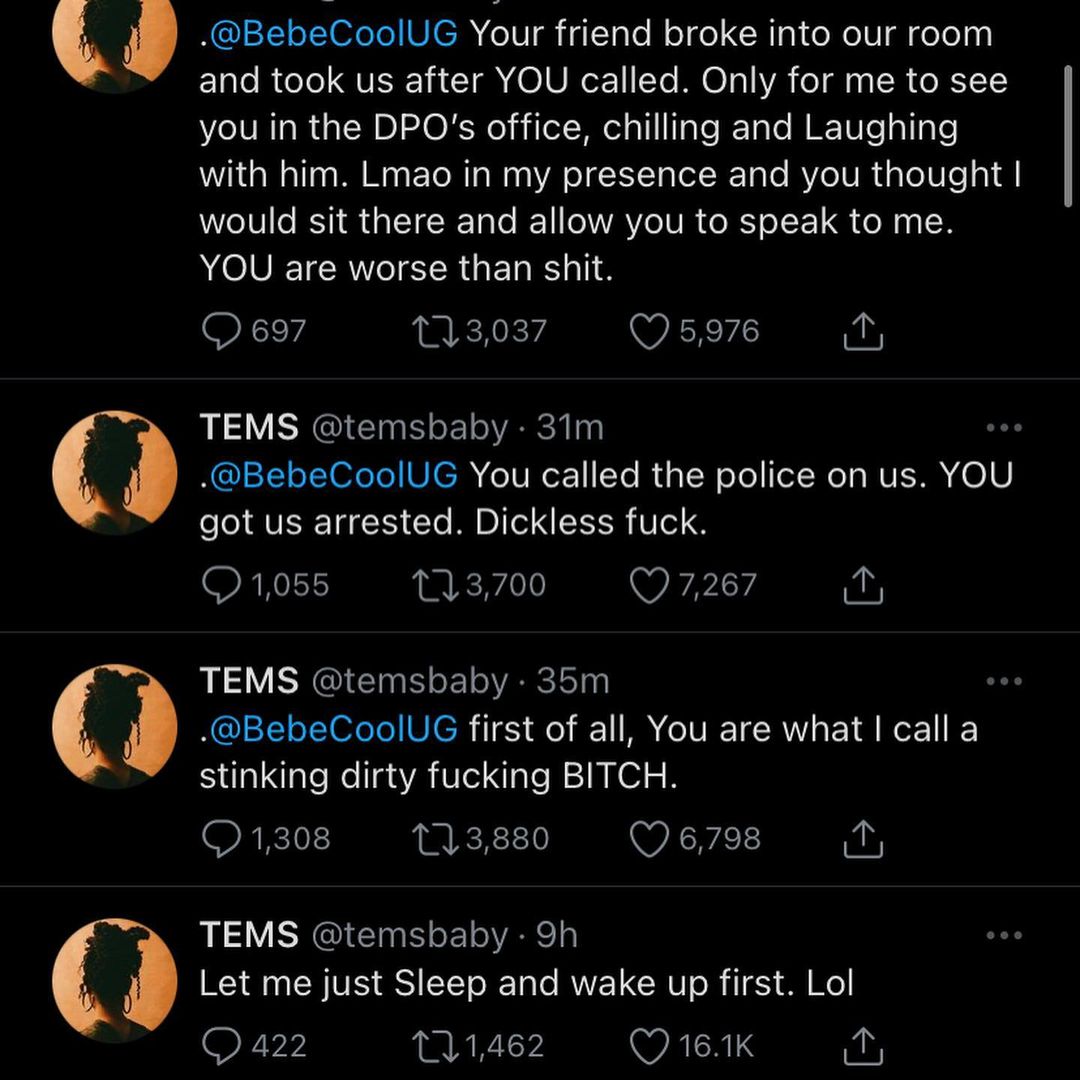This screenshot has height=1080, width=1080.
Task: Share the 35m tweet
Action: tap(864, 839)
